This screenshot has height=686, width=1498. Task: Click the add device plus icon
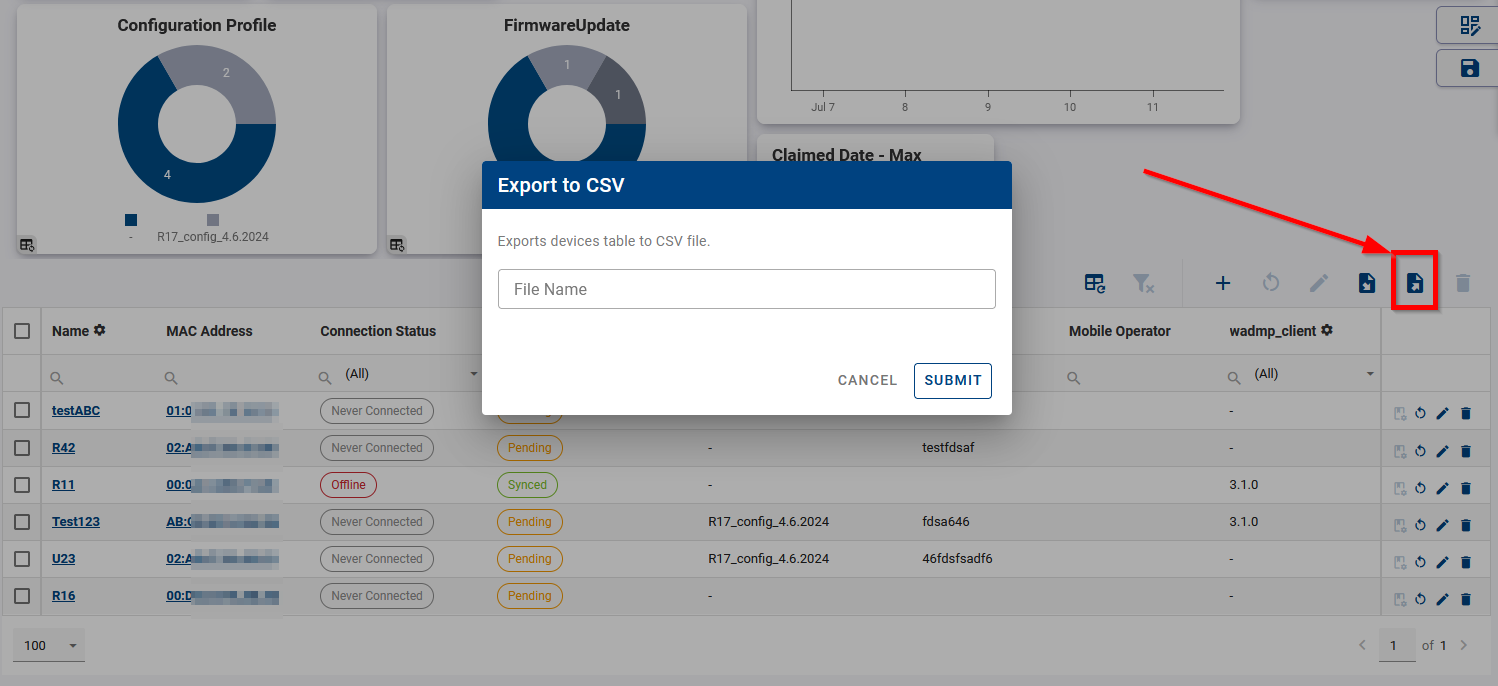(x=1222, y=283)
